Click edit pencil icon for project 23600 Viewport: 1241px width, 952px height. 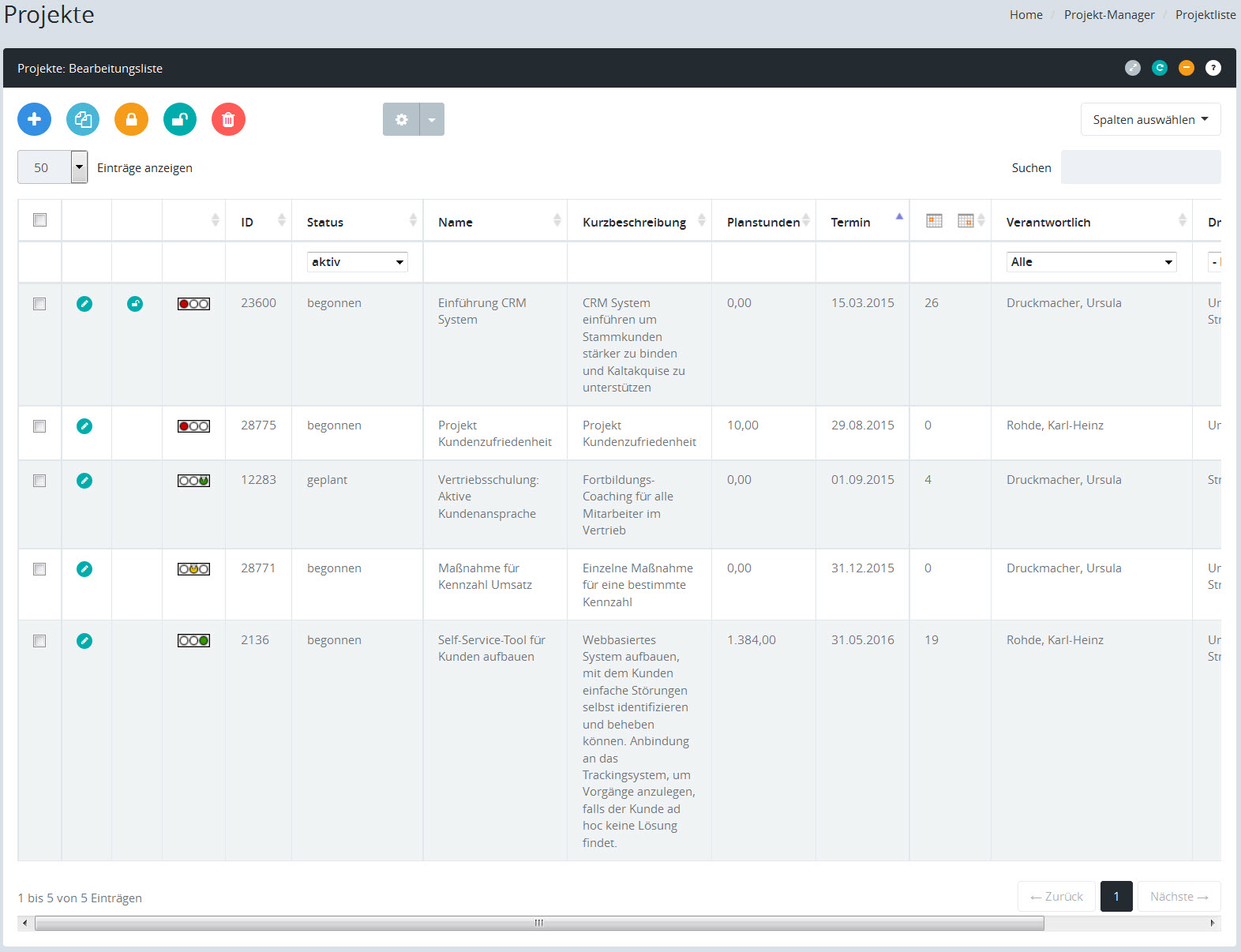[84, 304]
